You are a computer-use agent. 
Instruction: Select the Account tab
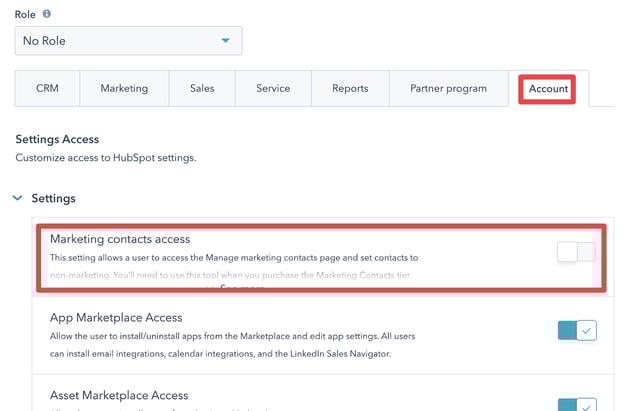click(548, 89)
